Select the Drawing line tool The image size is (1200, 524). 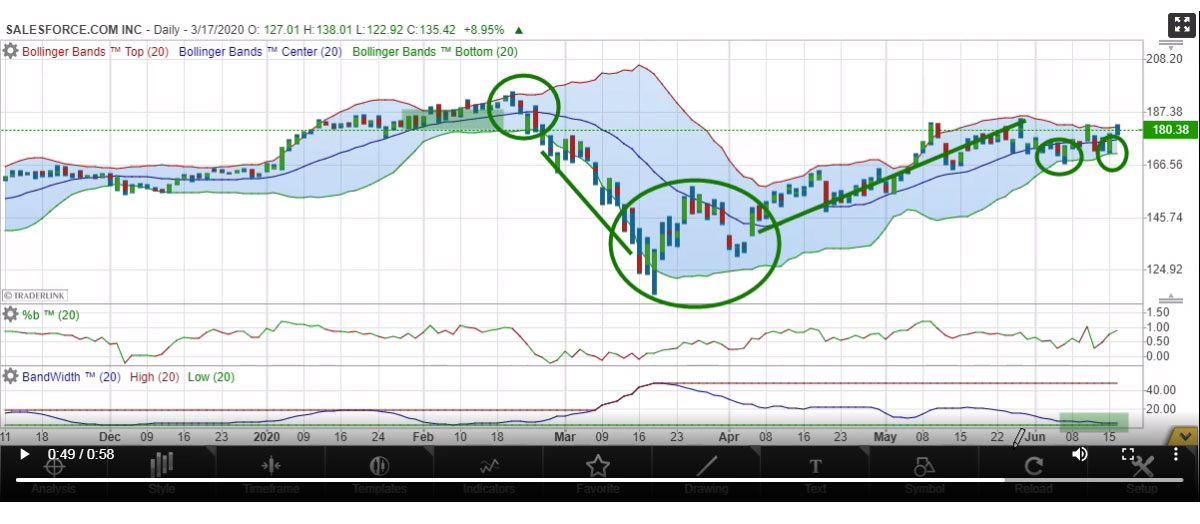tap(707, 473)
